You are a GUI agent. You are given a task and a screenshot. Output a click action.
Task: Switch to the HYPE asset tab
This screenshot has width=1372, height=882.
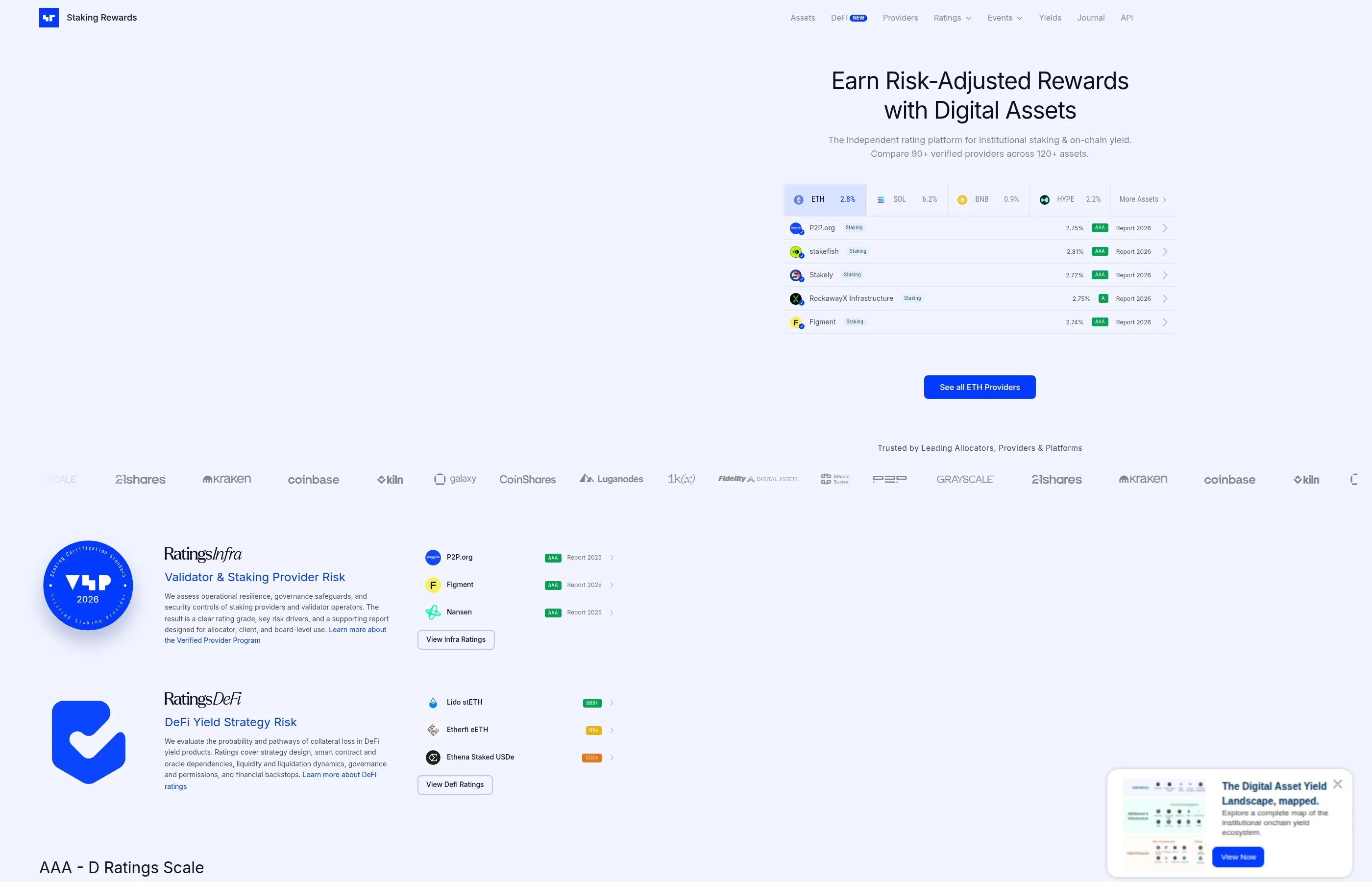pos(1070,200)
